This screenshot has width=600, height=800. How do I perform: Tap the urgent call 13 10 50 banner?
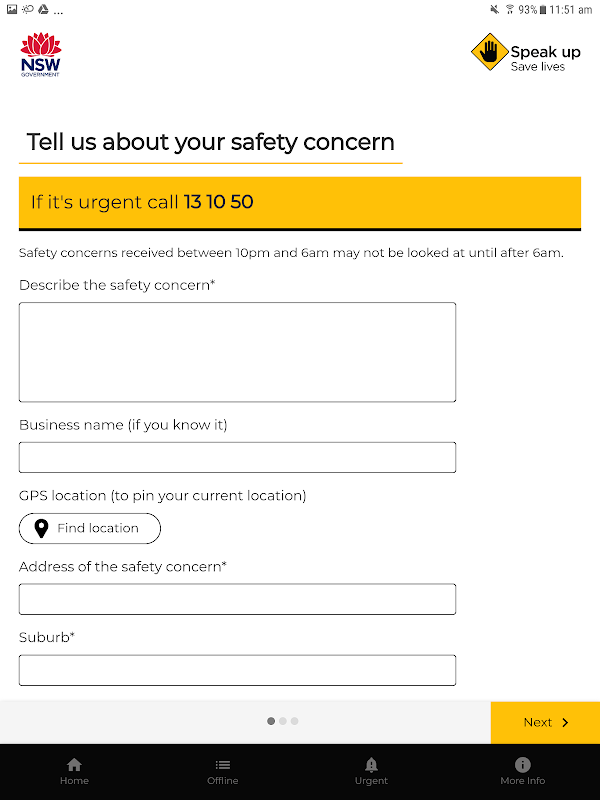[x=299, y=202]
